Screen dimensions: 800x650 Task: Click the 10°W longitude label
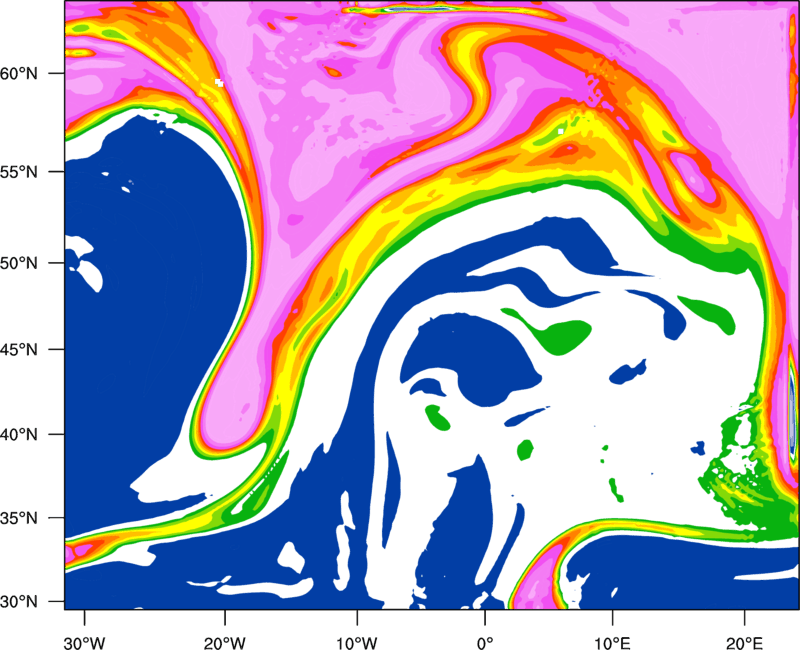click(357, 643)
